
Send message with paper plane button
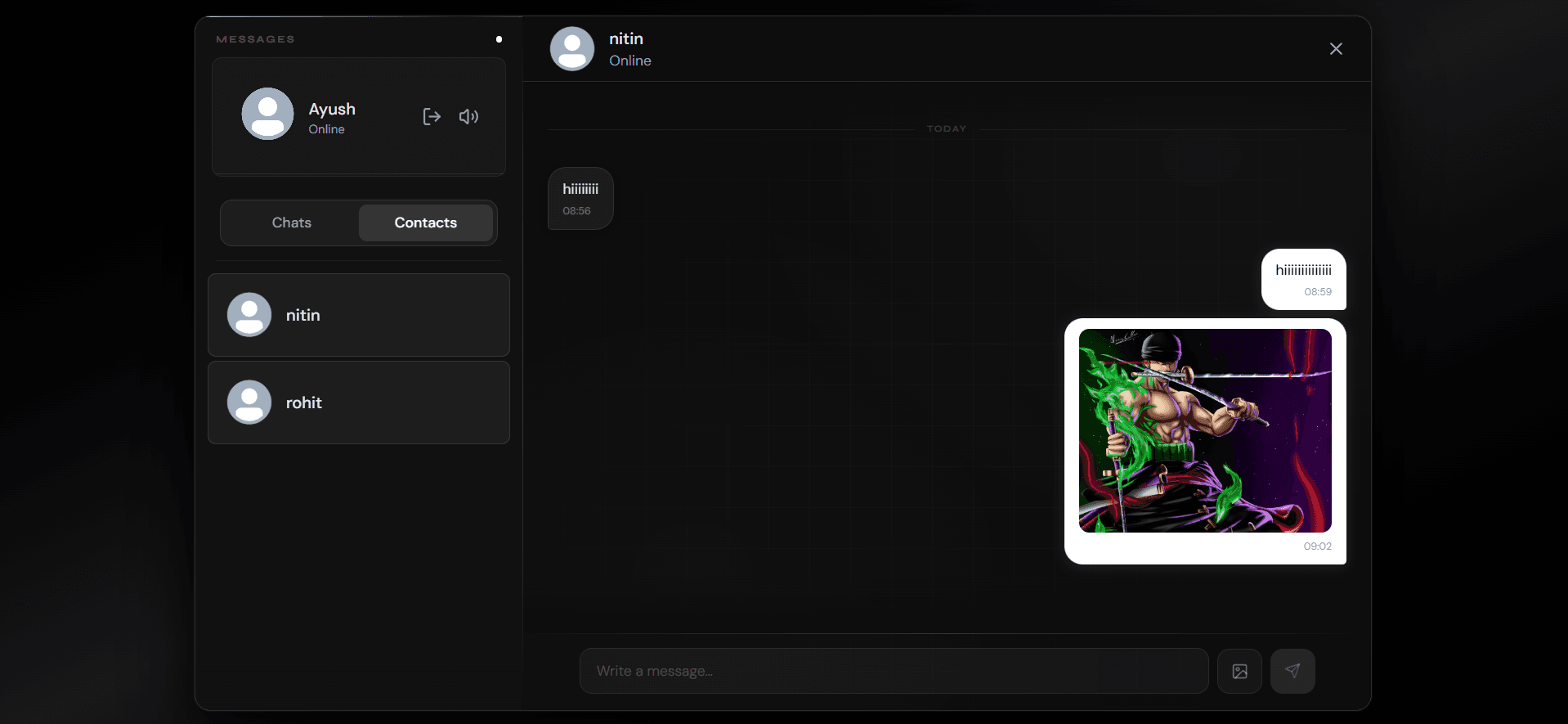coord(1292,671)
